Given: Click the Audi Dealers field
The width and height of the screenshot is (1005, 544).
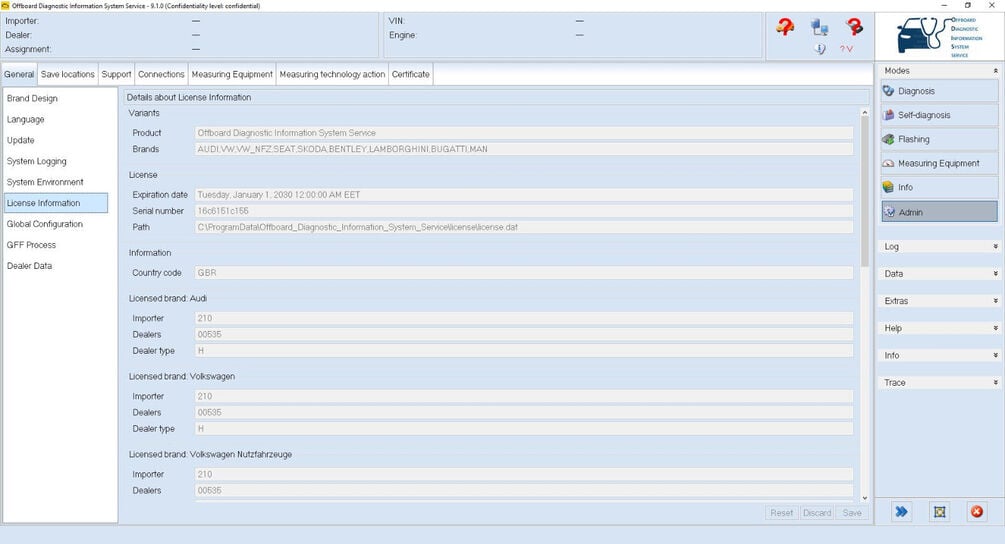Looking at the screenshot, I should [x=524, y=334].
